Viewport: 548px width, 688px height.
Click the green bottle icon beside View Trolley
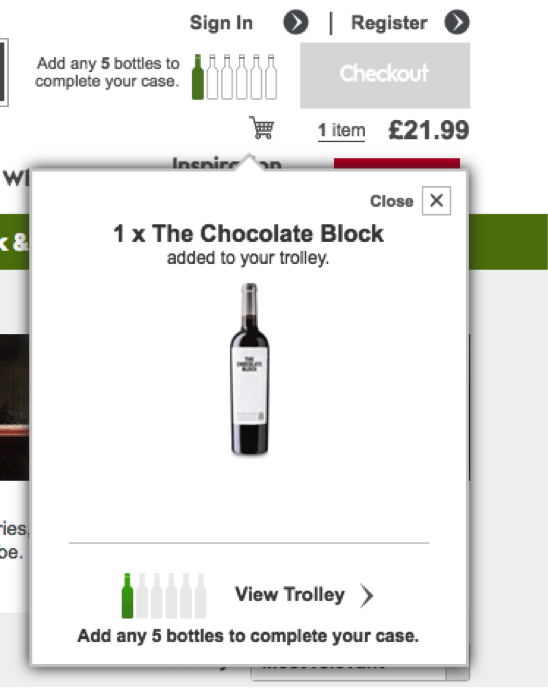[x=127, y=595]
